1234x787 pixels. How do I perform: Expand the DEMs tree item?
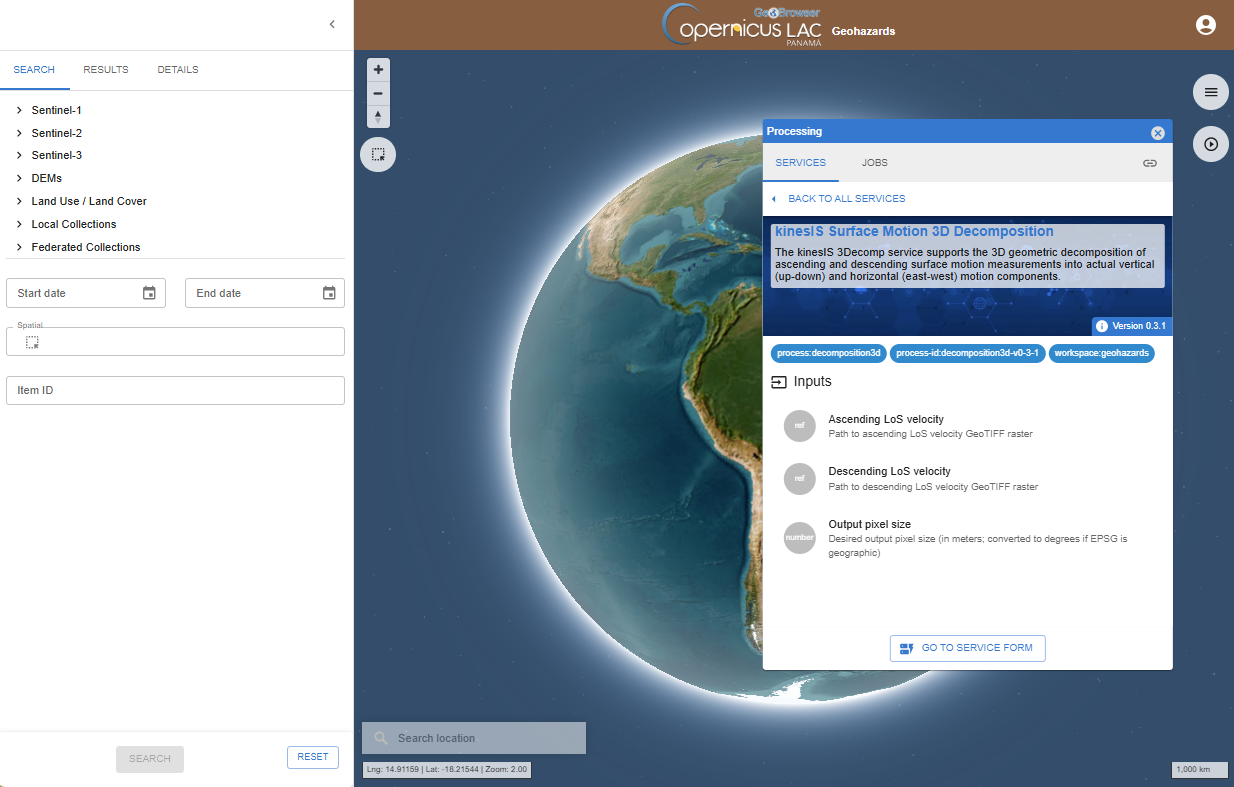pos(20,178)
